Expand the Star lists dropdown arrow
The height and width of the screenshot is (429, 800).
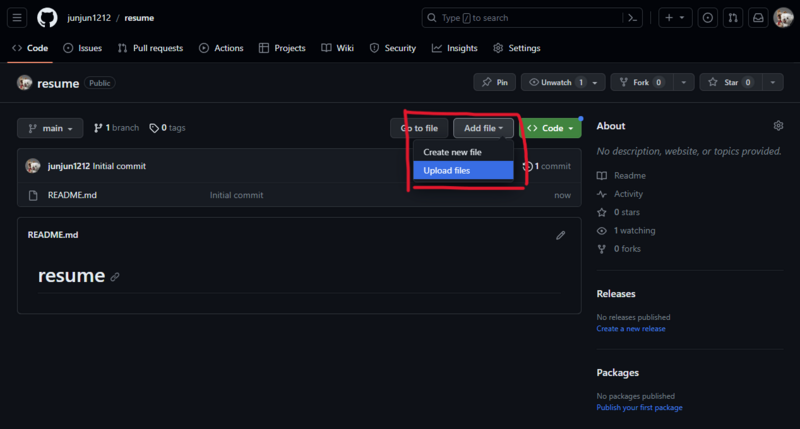[x=773, y=82]
